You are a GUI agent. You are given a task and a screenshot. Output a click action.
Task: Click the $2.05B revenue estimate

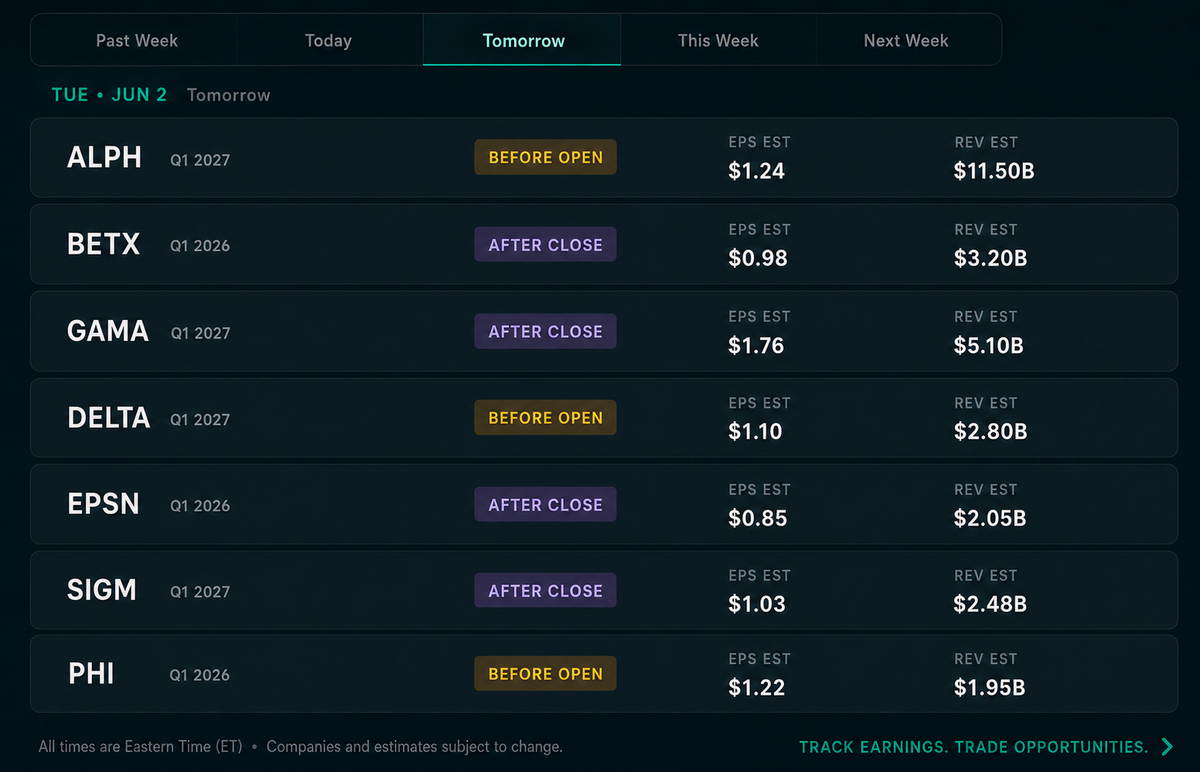[990, 518]
